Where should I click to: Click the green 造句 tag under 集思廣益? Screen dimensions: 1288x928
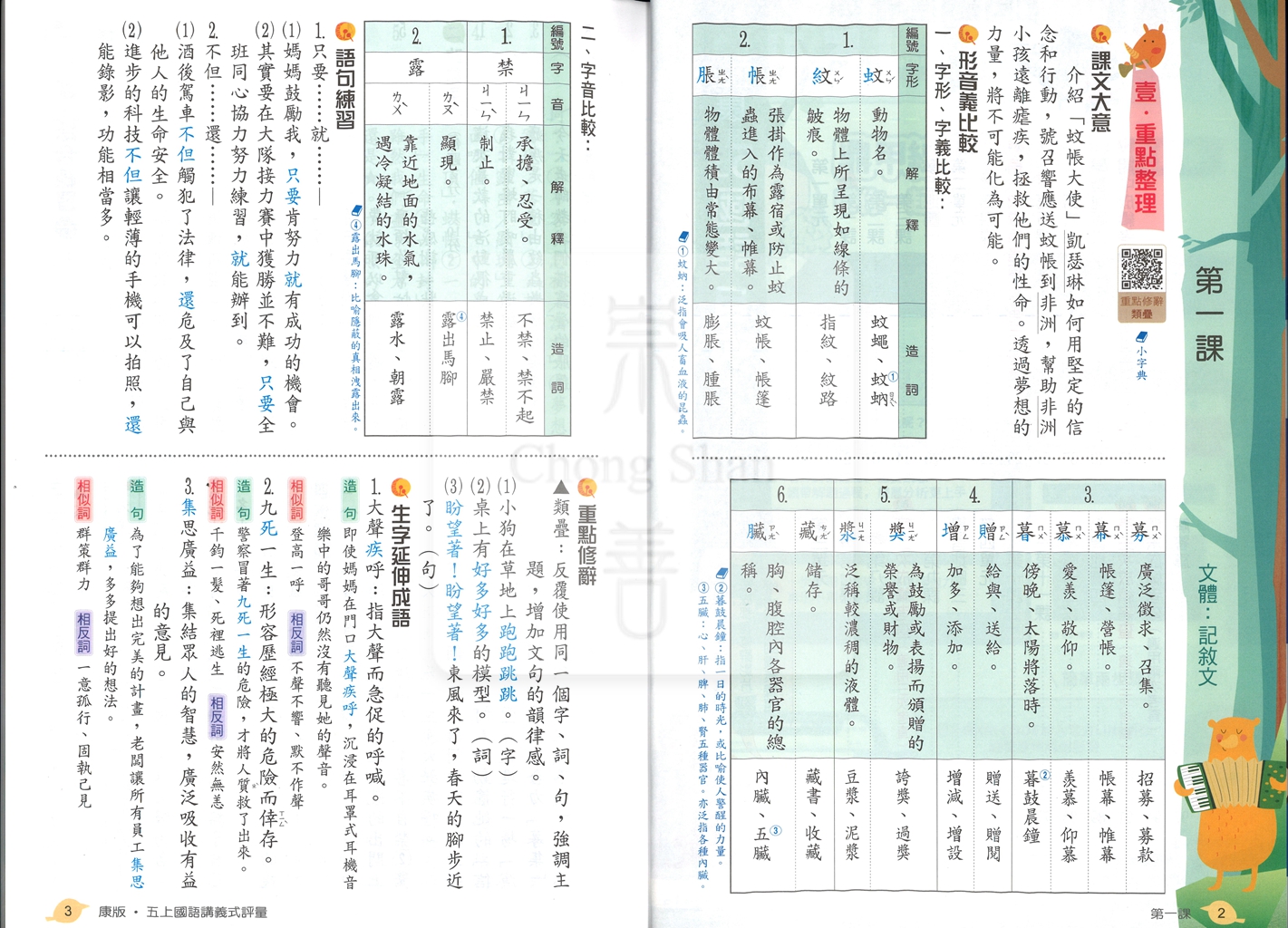[137, 499]
